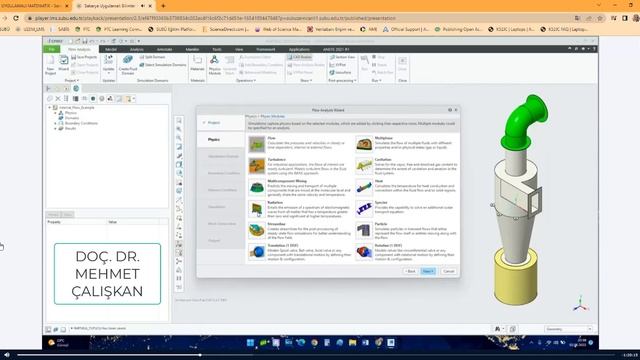Select the Physics step in the wizard sidebar
Image resolution: width=640 pixels, height=360 pixels.
click(220, 140)
